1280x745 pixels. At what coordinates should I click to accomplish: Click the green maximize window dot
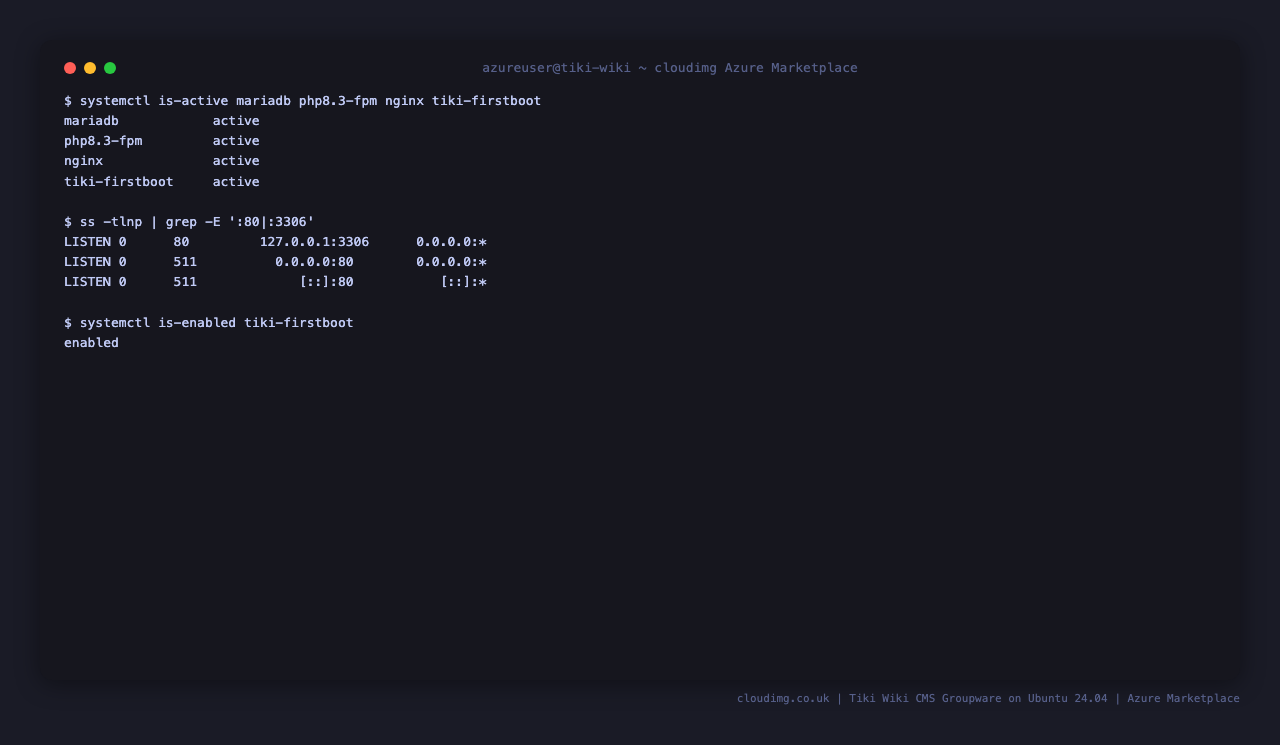110,68
